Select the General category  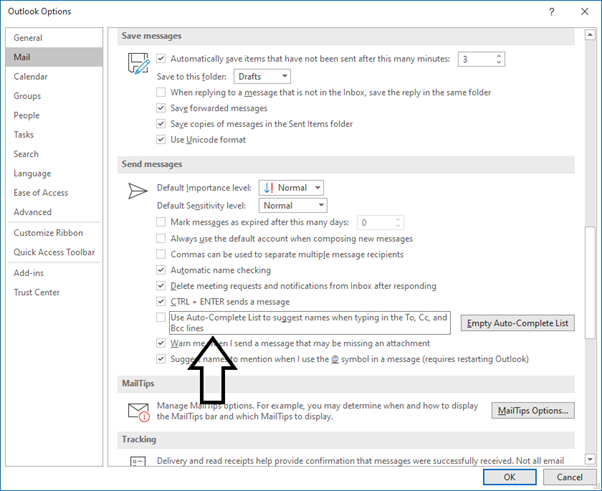[x=54, y=38]
